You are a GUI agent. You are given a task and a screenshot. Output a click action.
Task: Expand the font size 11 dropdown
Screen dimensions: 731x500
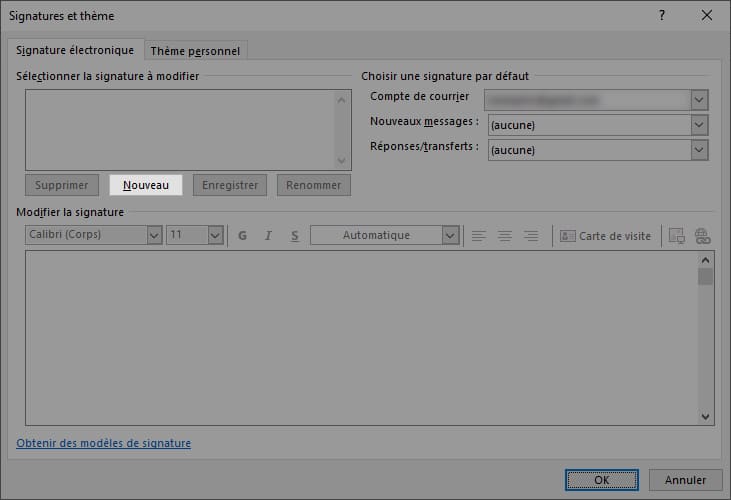point(215,236)
